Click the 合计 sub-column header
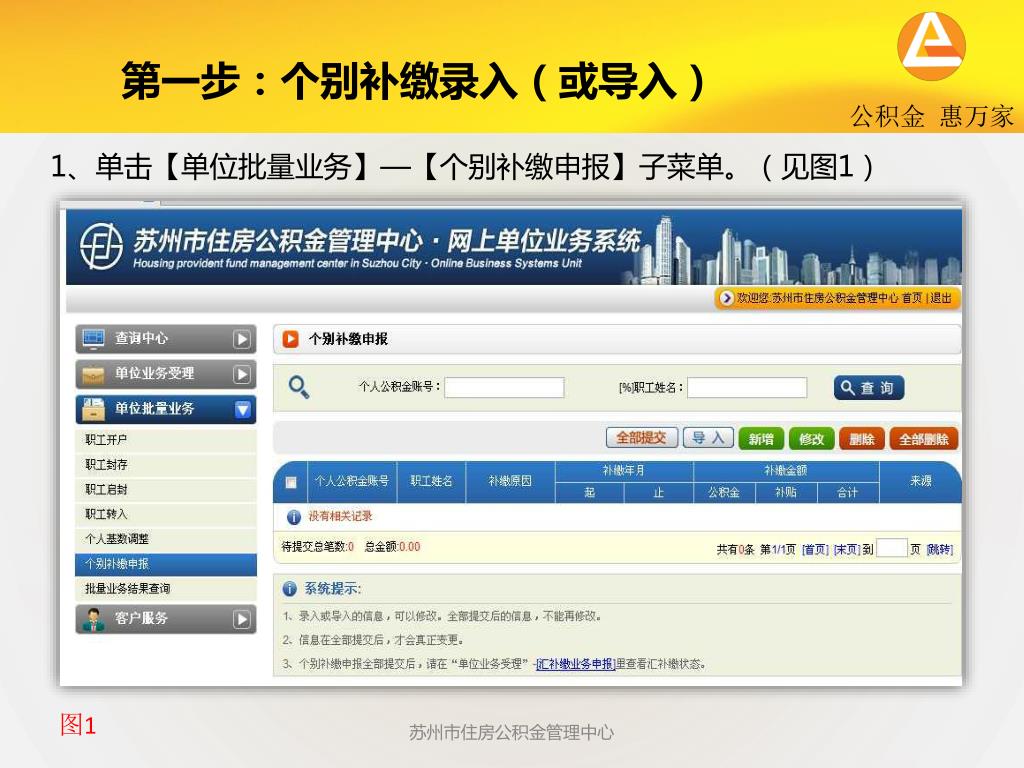The height and width of the screenshot is (768, 1024). (848, 493)
